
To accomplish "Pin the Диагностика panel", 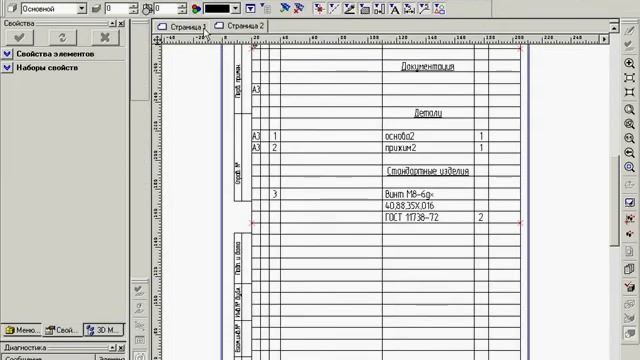I will coord(113,348).
